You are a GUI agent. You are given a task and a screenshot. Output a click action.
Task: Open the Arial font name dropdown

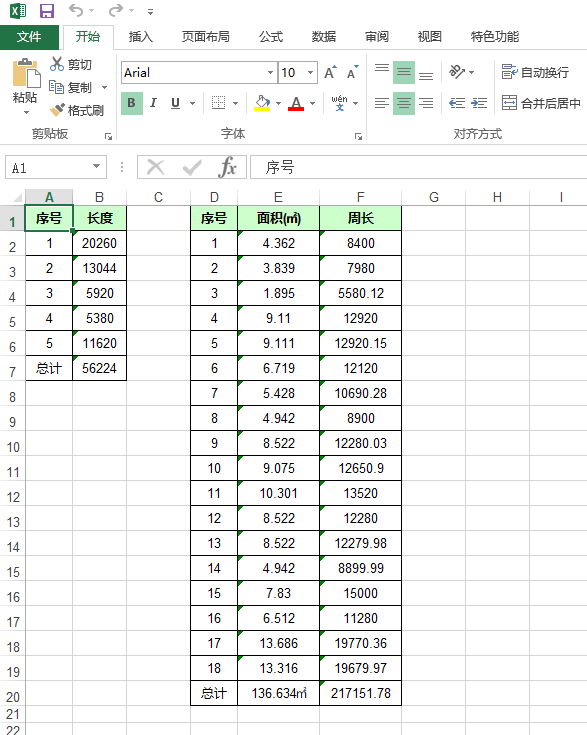pyautogui.click(x=271, y=73)
